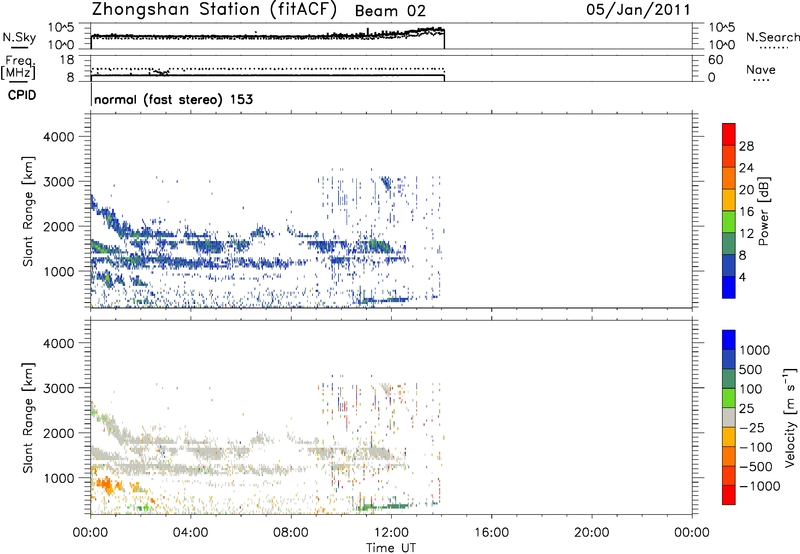Select the text "normal (fast stereo) 153"

pos(173,99)
